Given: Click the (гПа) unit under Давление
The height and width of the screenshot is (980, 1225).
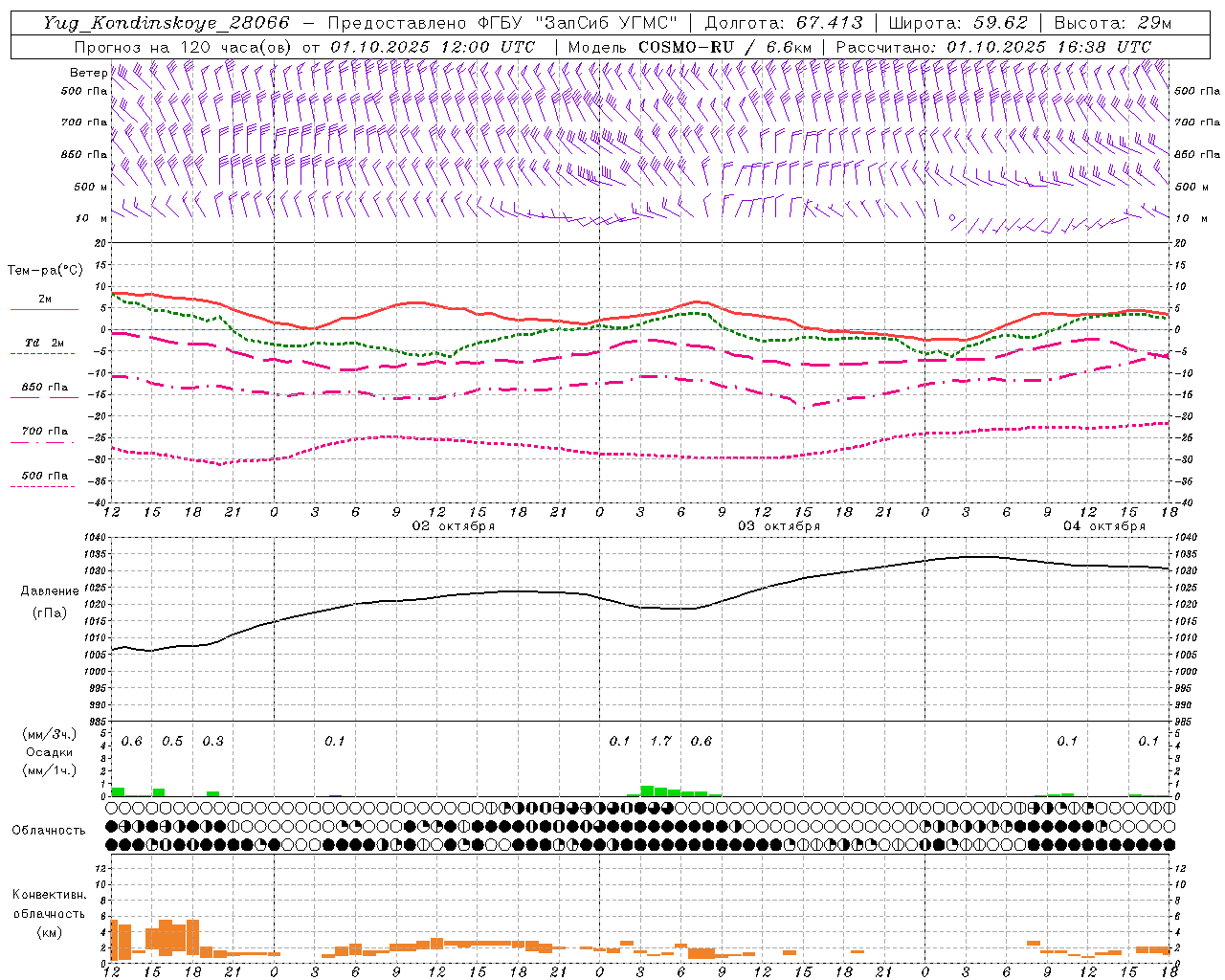Looking at the screenshot, I should tap(48, 613).
